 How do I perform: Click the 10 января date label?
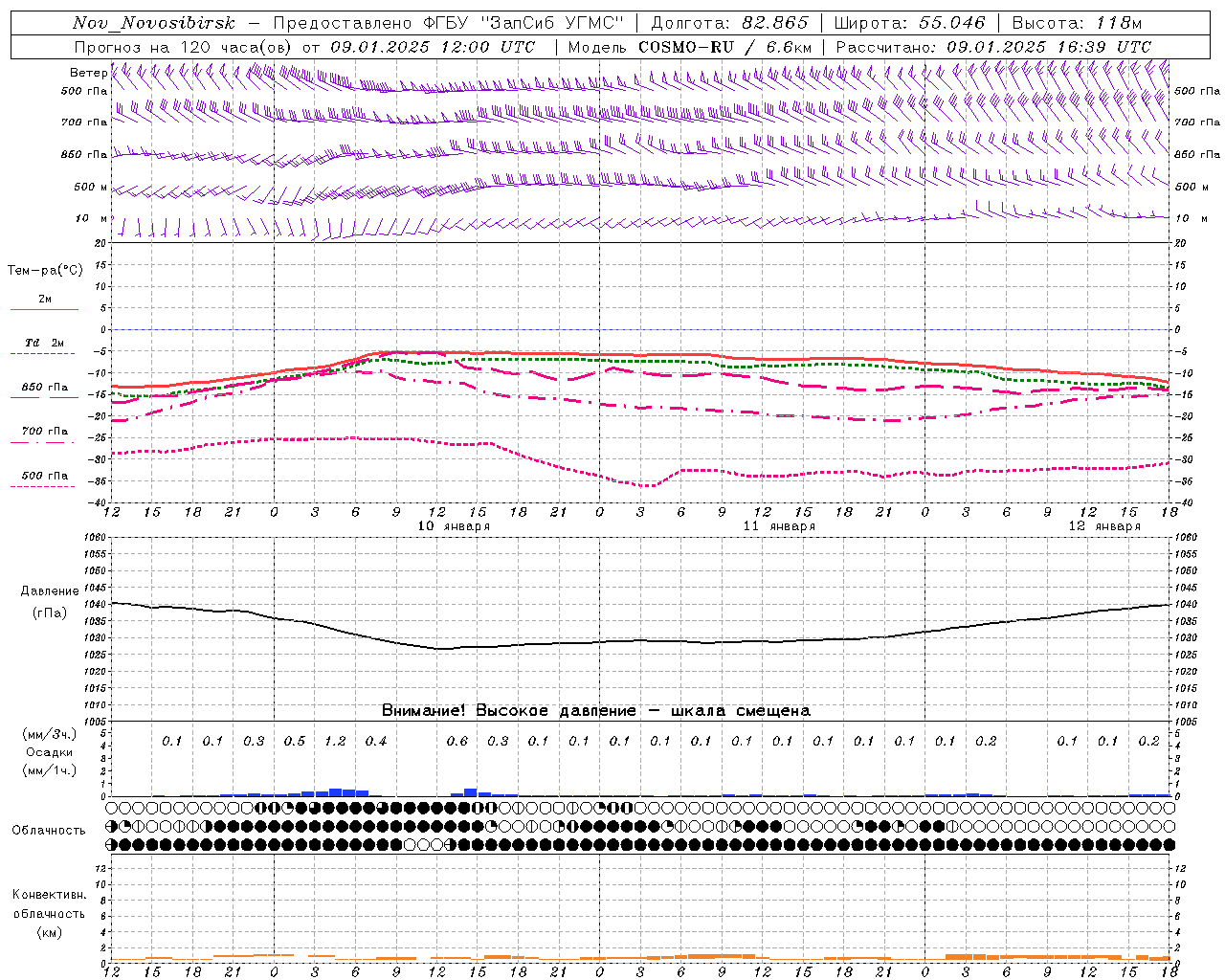[x=454, y=526]
